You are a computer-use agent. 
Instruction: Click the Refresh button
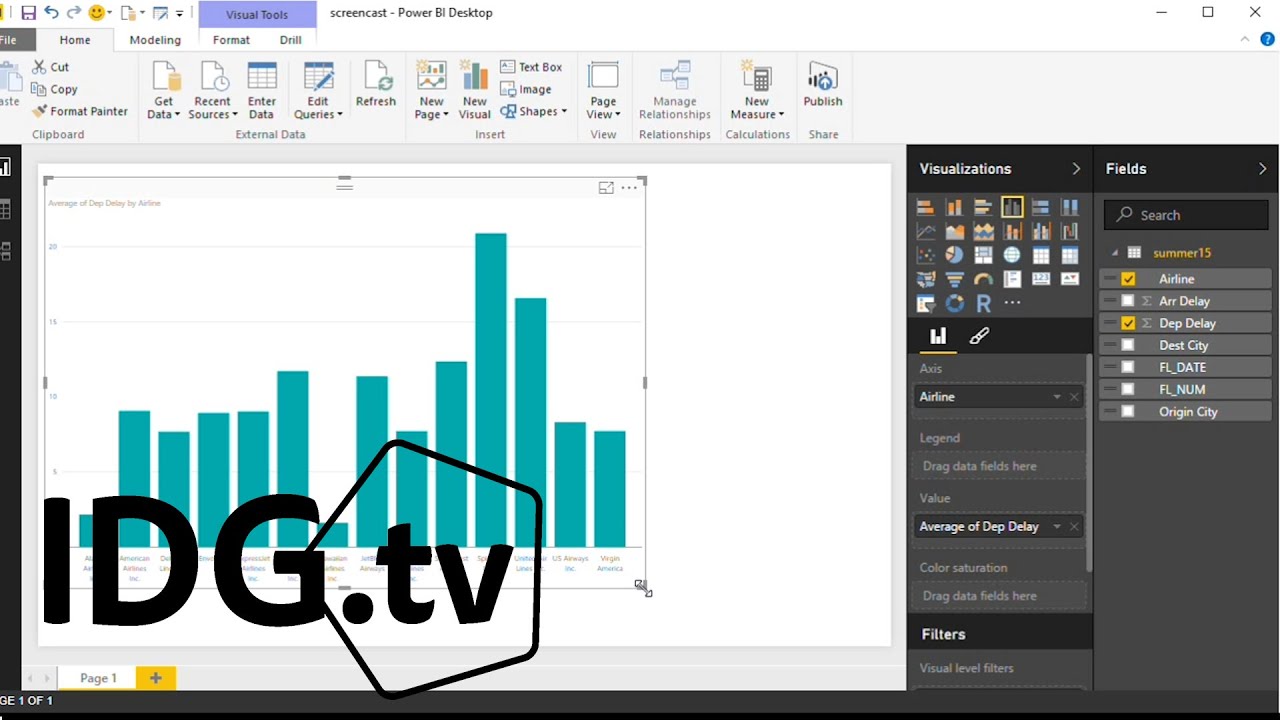coord(376,84)
